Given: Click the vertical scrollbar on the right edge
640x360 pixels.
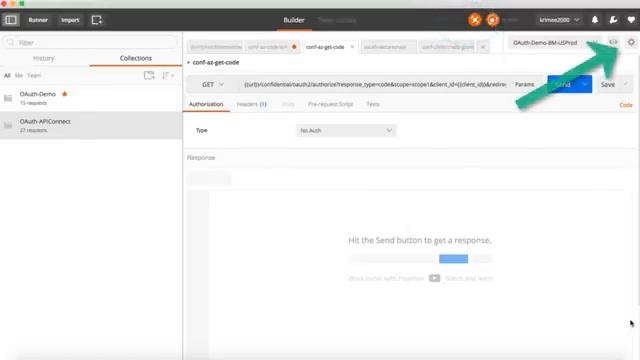Looking at the screenshot, I should 638,180.
